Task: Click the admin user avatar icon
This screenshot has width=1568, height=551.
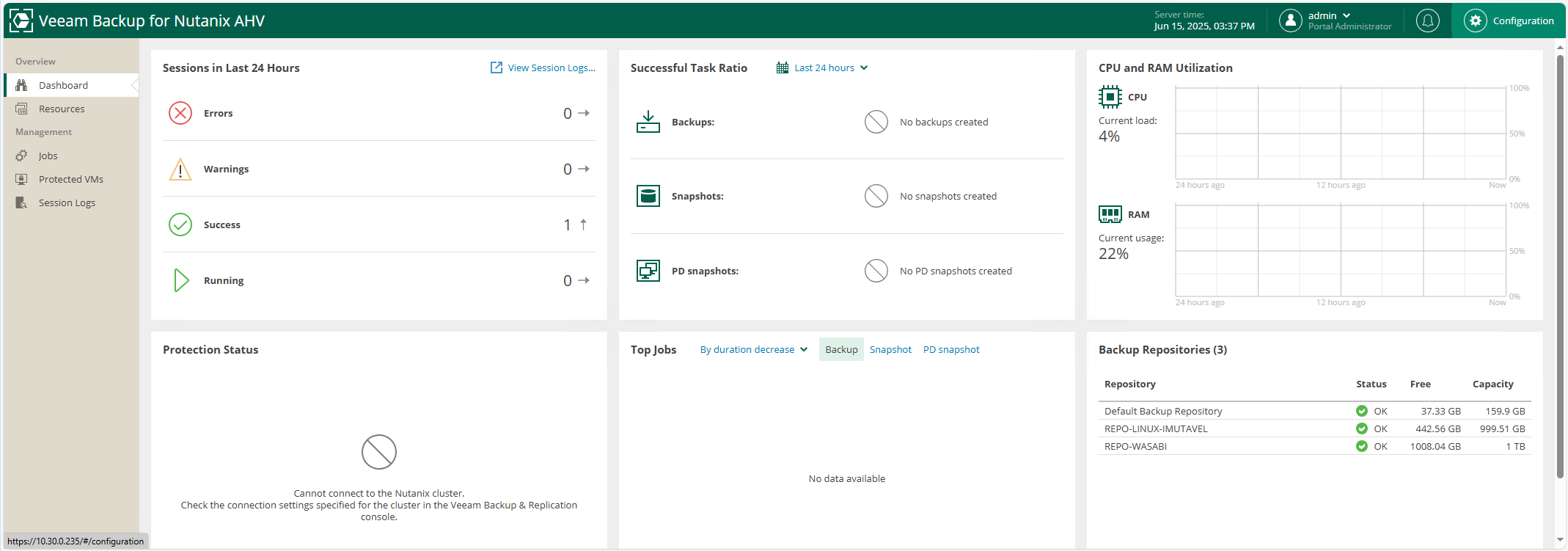Action: pos(1291,21)
